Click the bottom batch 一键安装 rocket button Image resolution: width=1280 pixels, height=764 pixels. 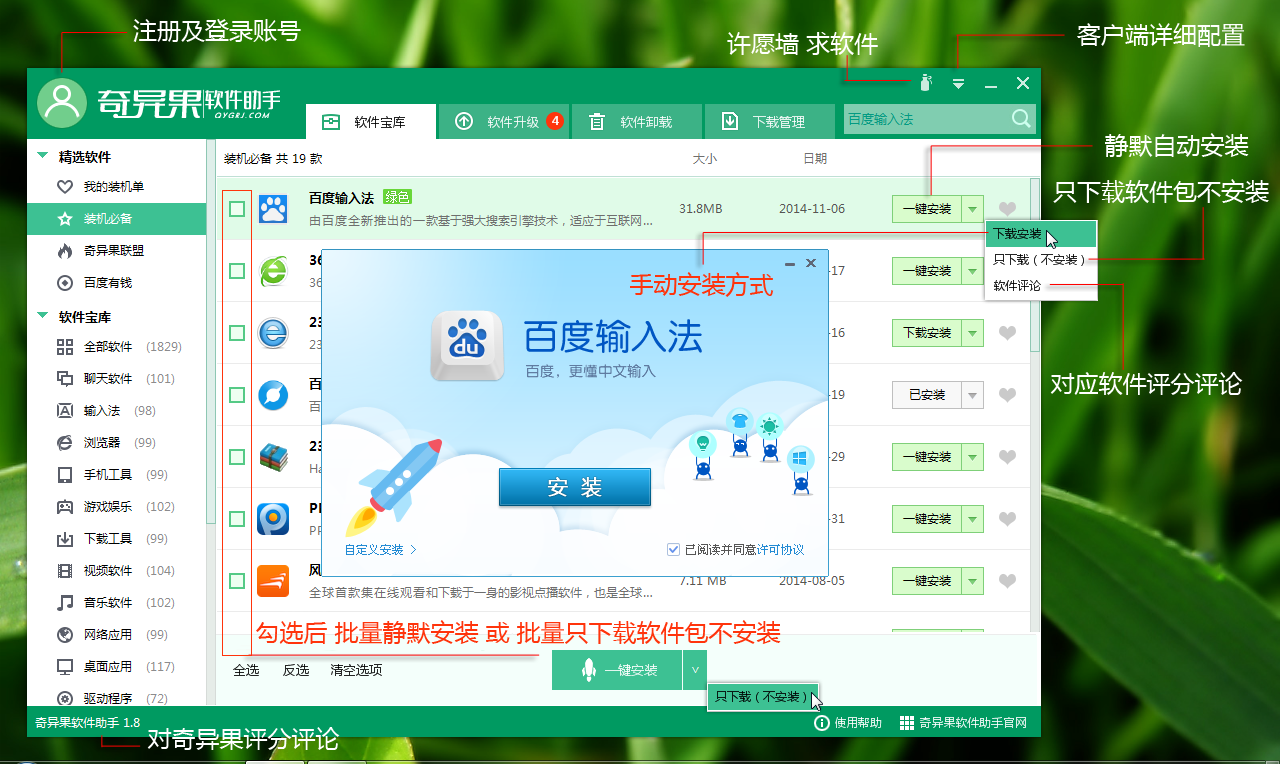point(618,670)
